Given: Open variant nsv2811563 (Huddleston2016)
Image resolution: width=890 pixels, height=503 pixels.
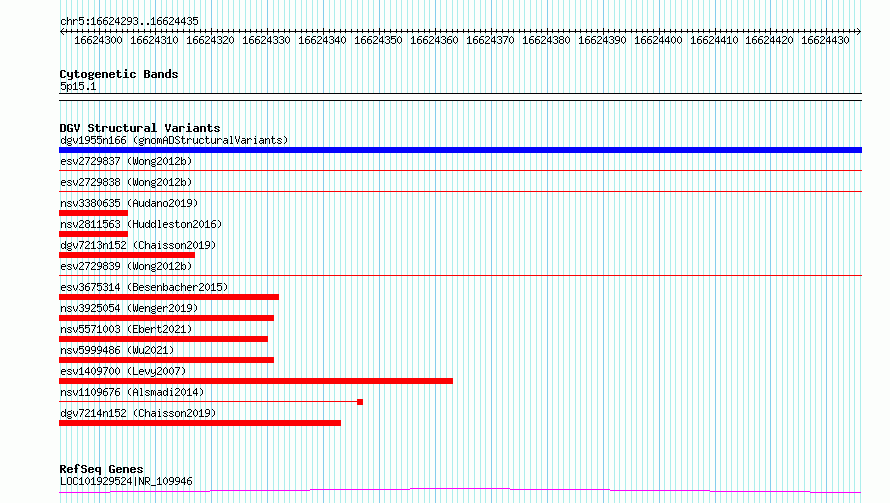Looking at the screenshot, I should 141,224.
